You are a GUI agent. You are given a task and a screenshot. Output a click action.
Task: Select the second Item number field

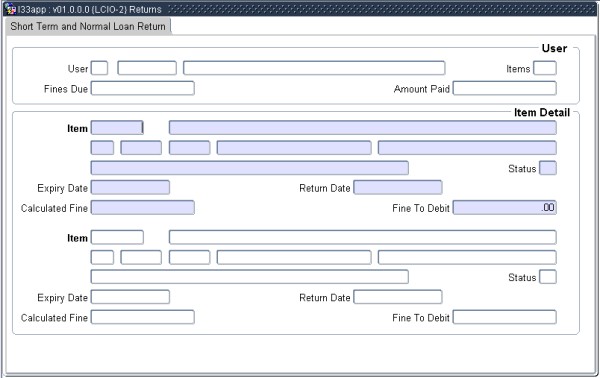117,237
